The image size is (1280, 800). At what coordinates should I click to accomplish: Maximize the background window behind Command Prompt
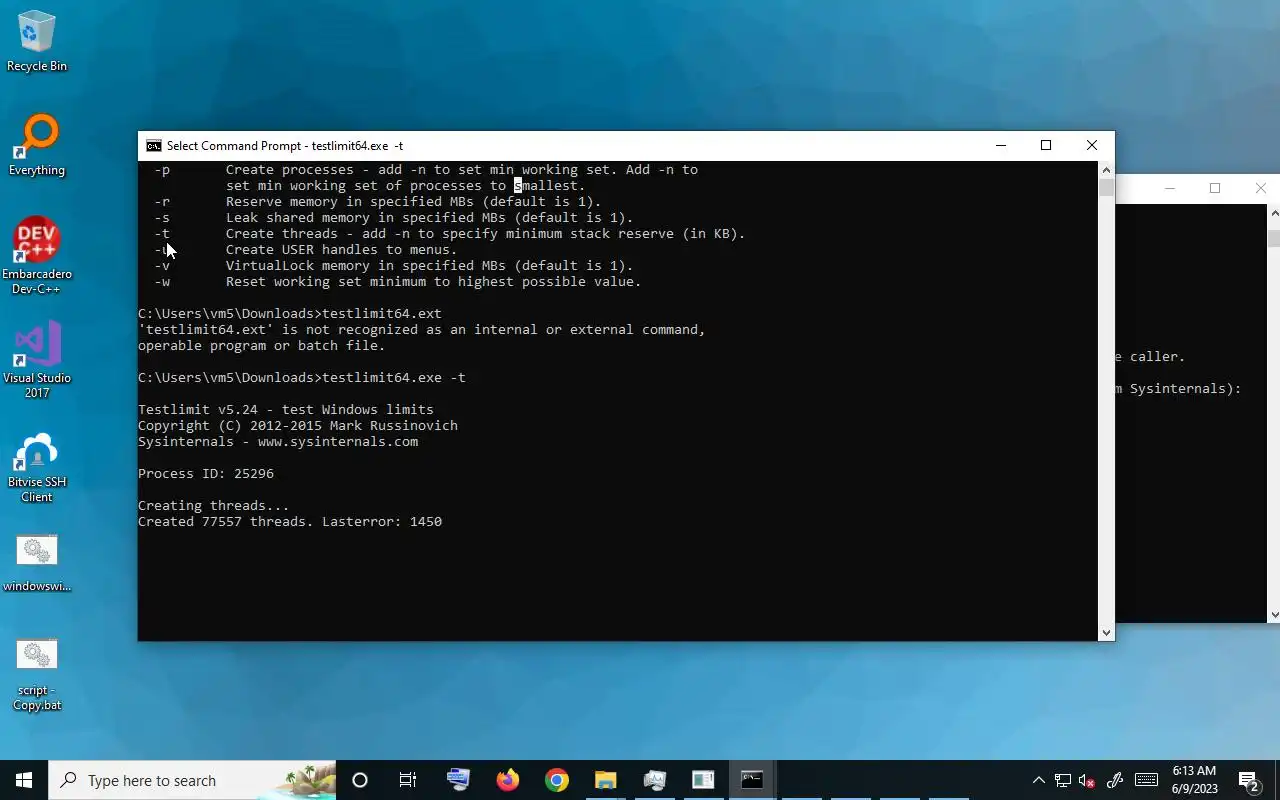[1215, 188]
